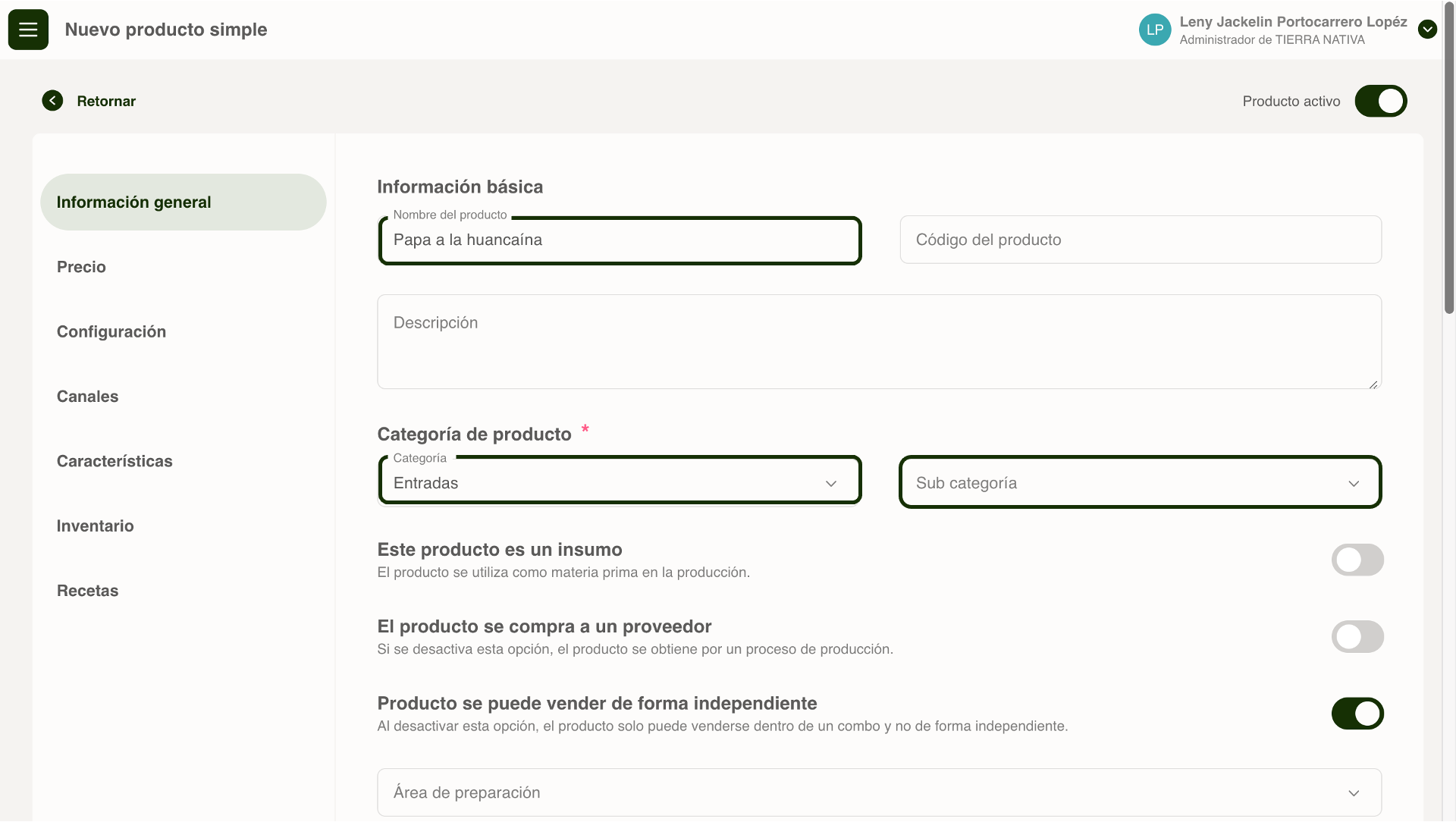
Task: Expand the user account chevron icon
Action: tap(1427, 30)
